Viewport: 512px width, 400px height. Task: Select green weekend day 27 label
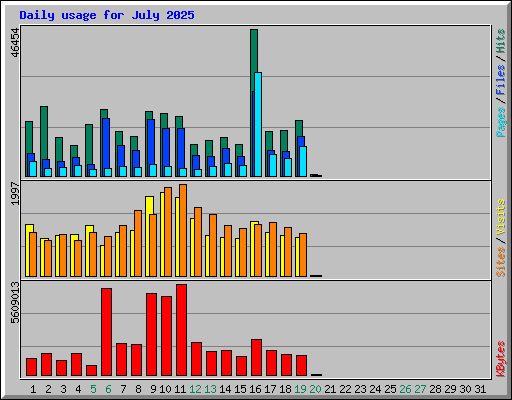click(x=420, y=389)
